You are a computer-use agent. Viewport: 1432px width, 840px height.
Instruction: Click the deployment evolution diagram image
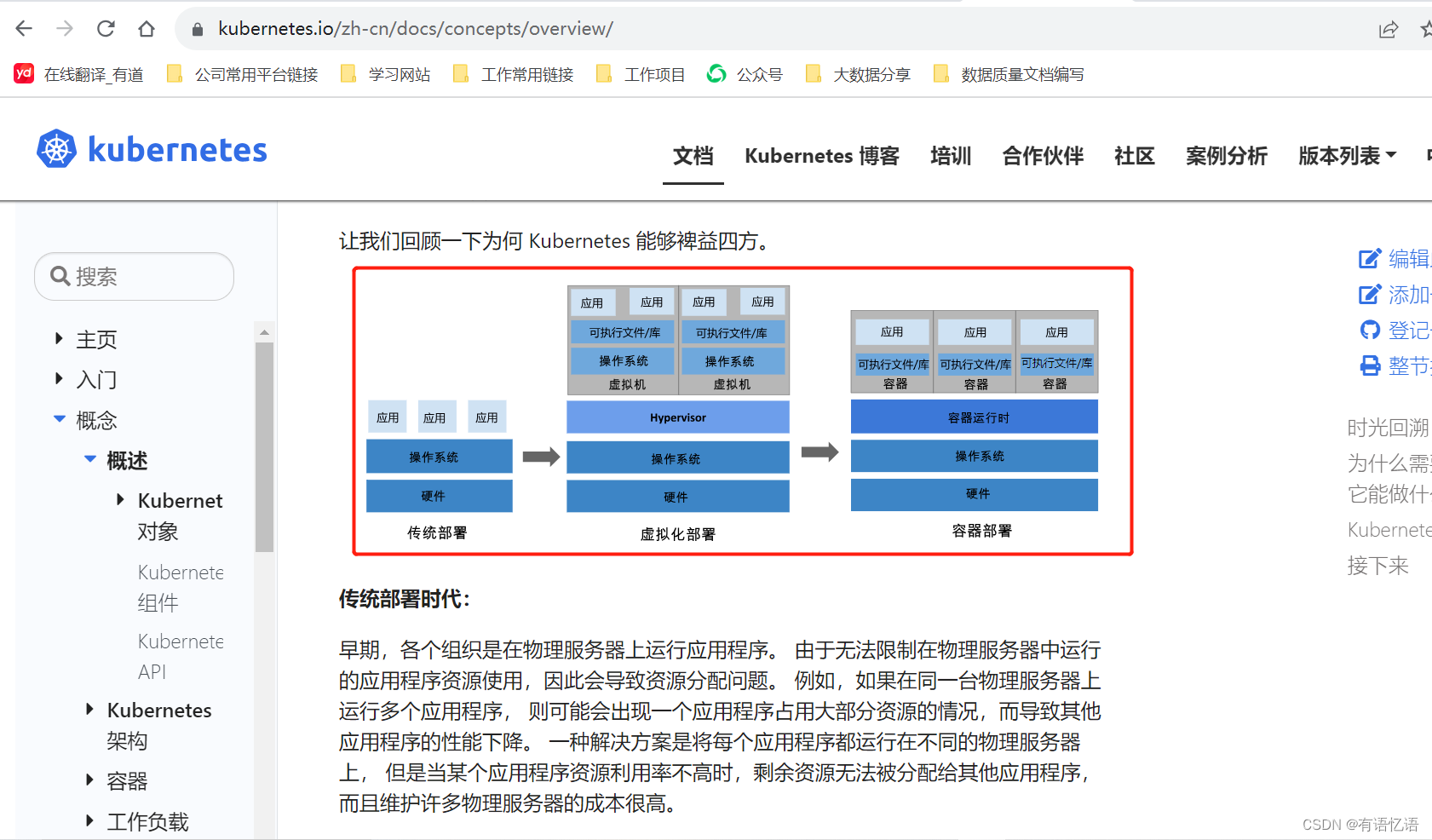(743, 411)
